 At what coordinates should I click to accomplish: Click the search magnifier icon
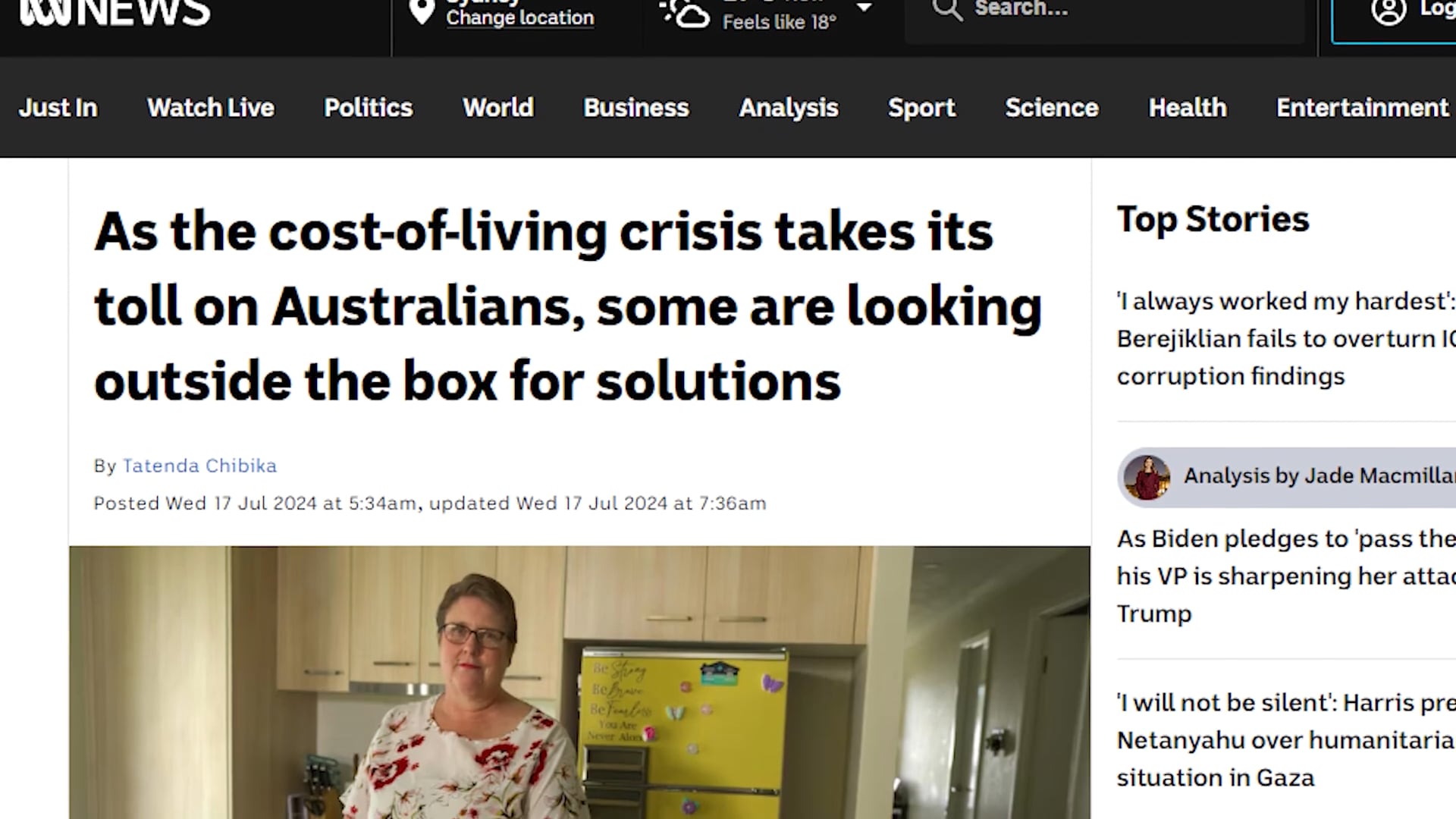pos(947,10)
